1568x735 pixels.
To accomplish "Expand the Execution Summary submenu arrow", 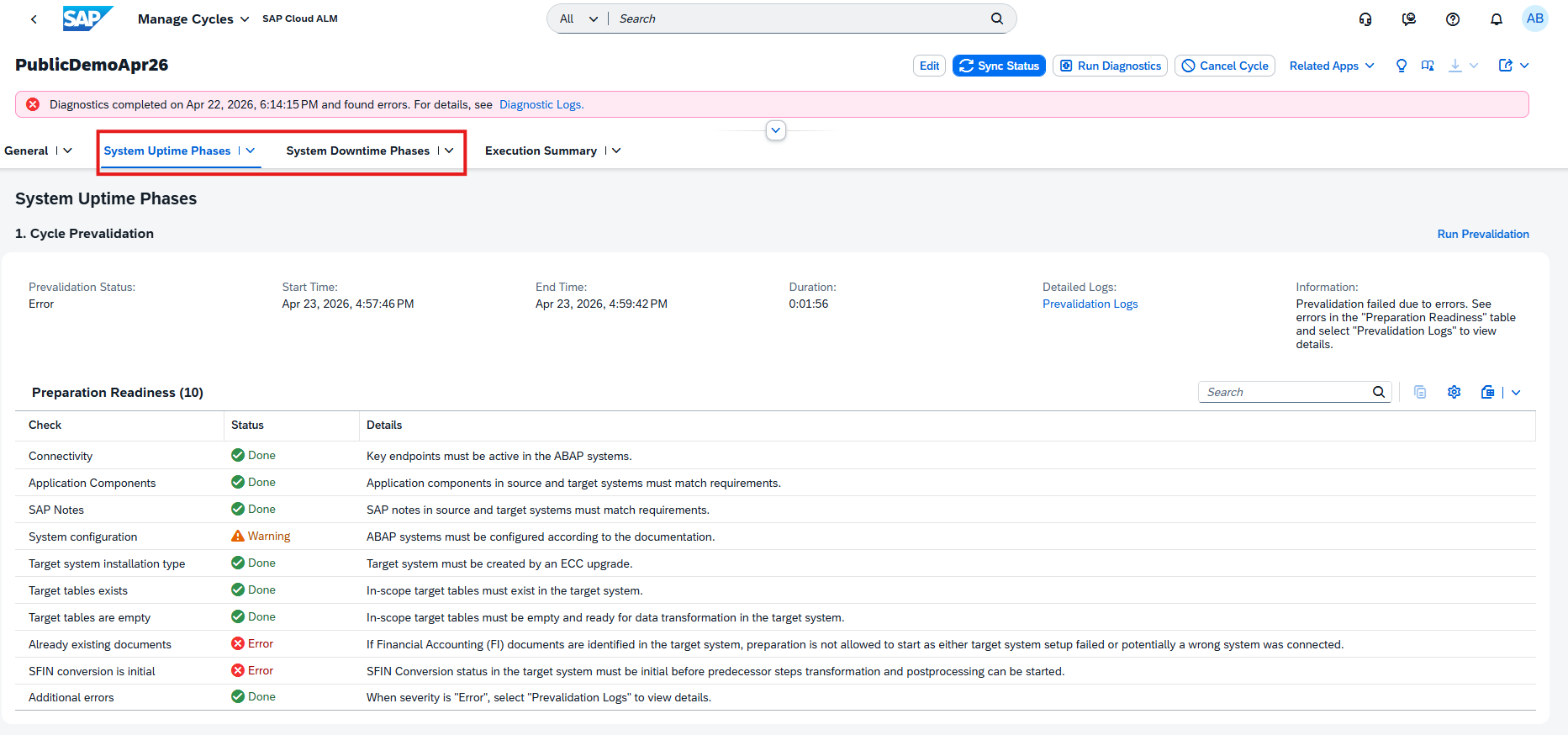I will pyautogui.click(x=617, y=151).
